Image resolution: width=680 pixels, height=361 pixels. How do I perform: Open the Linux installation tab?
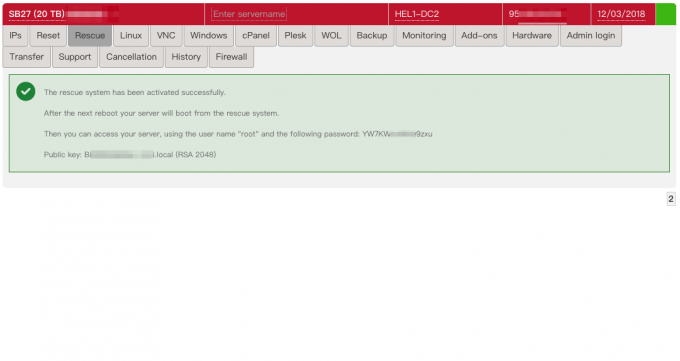point(131,36)
